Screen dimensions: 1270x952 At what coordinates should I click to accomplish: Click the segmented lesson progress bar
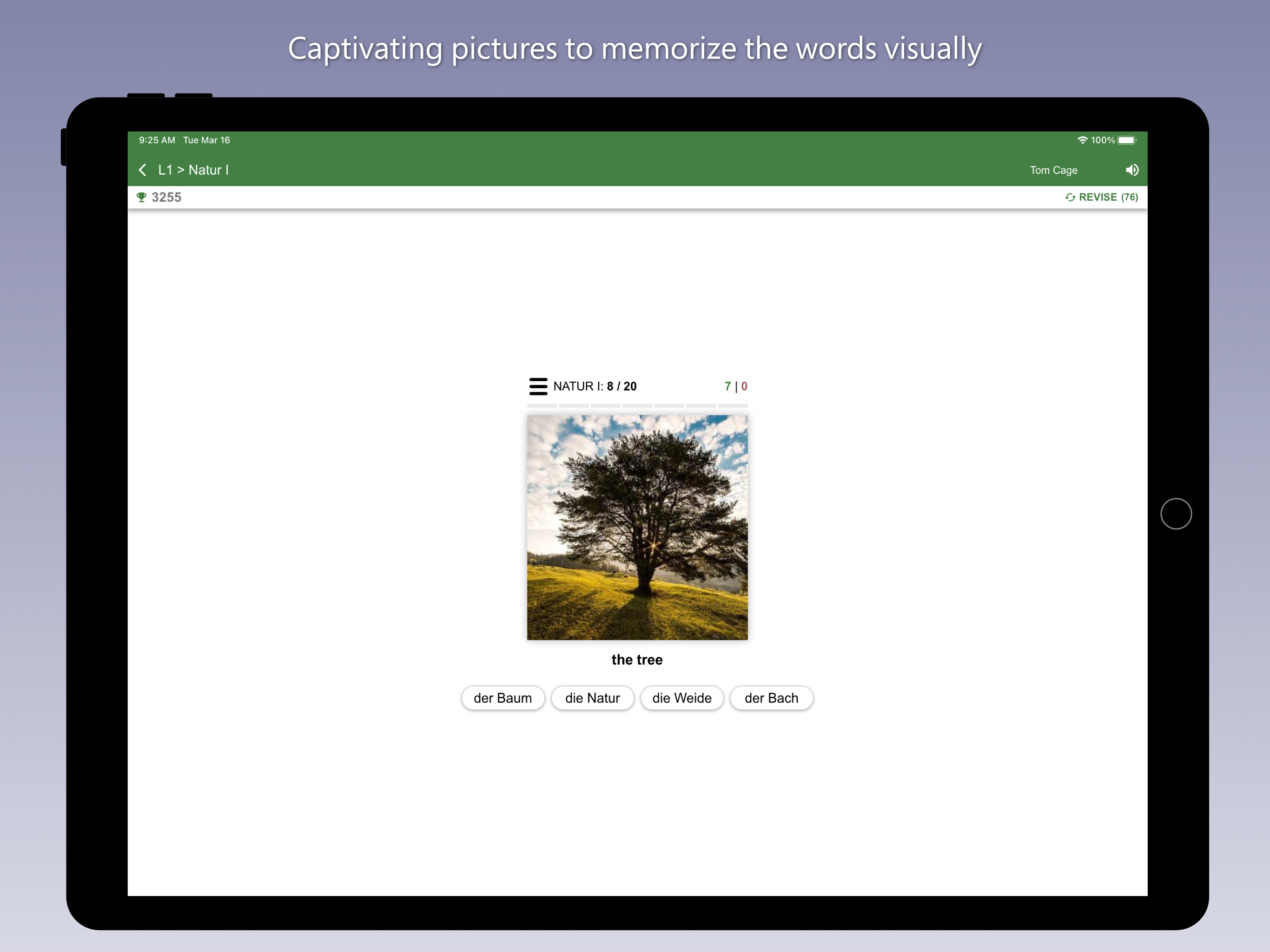(637, 405)
